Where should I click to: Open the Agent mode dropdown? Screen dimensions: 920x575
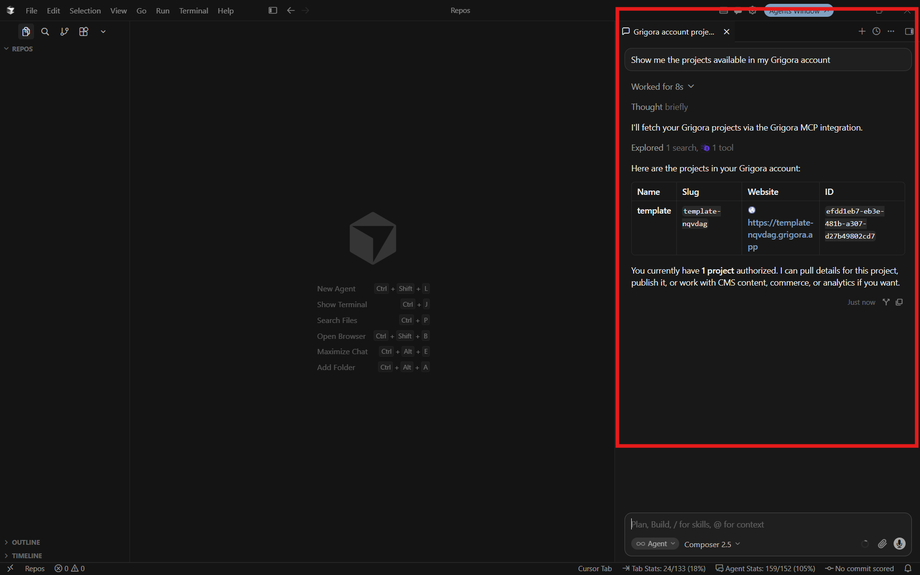(x=655, y=544)
